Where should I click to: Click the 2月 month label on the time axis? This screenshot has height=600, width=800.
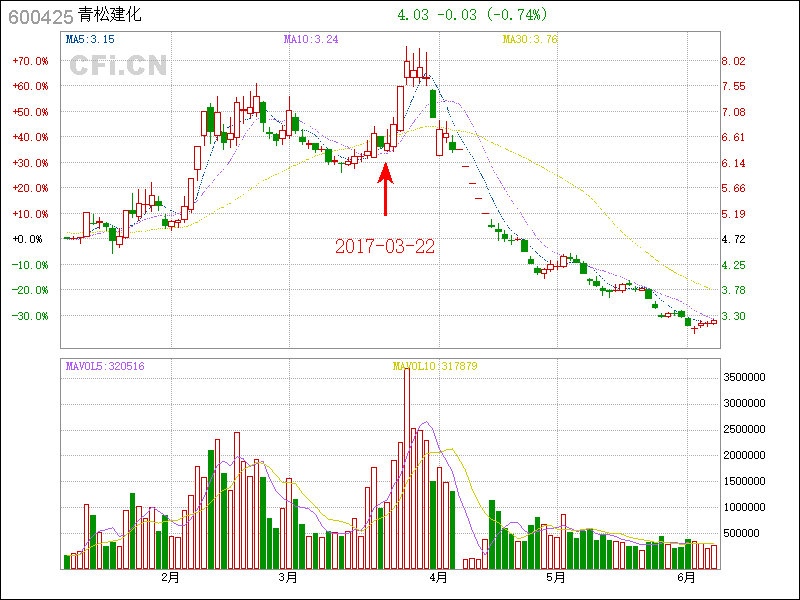click(x=169, y=577)
